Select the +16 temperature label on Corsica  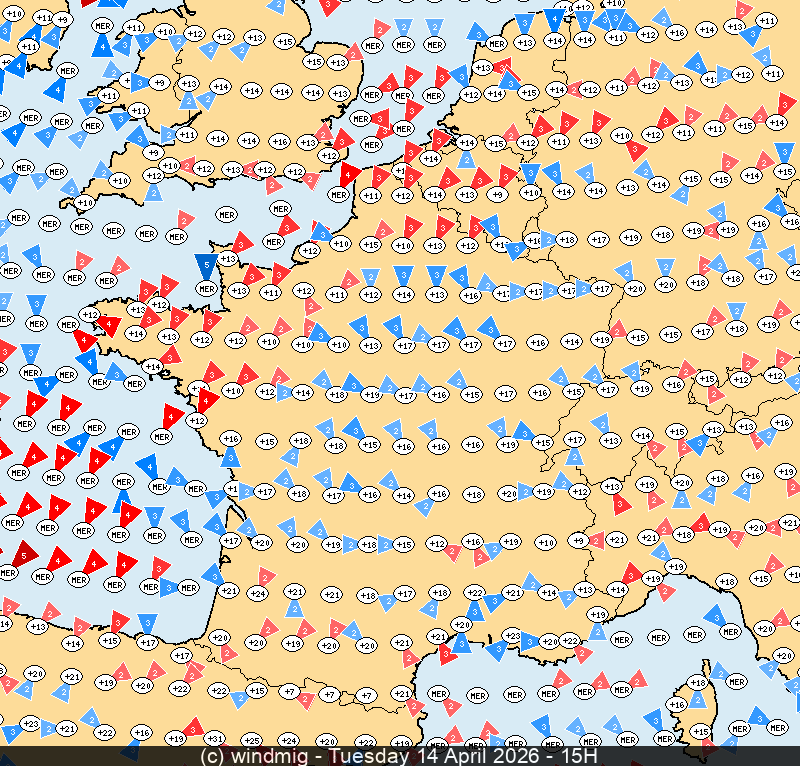pos(677,705)
